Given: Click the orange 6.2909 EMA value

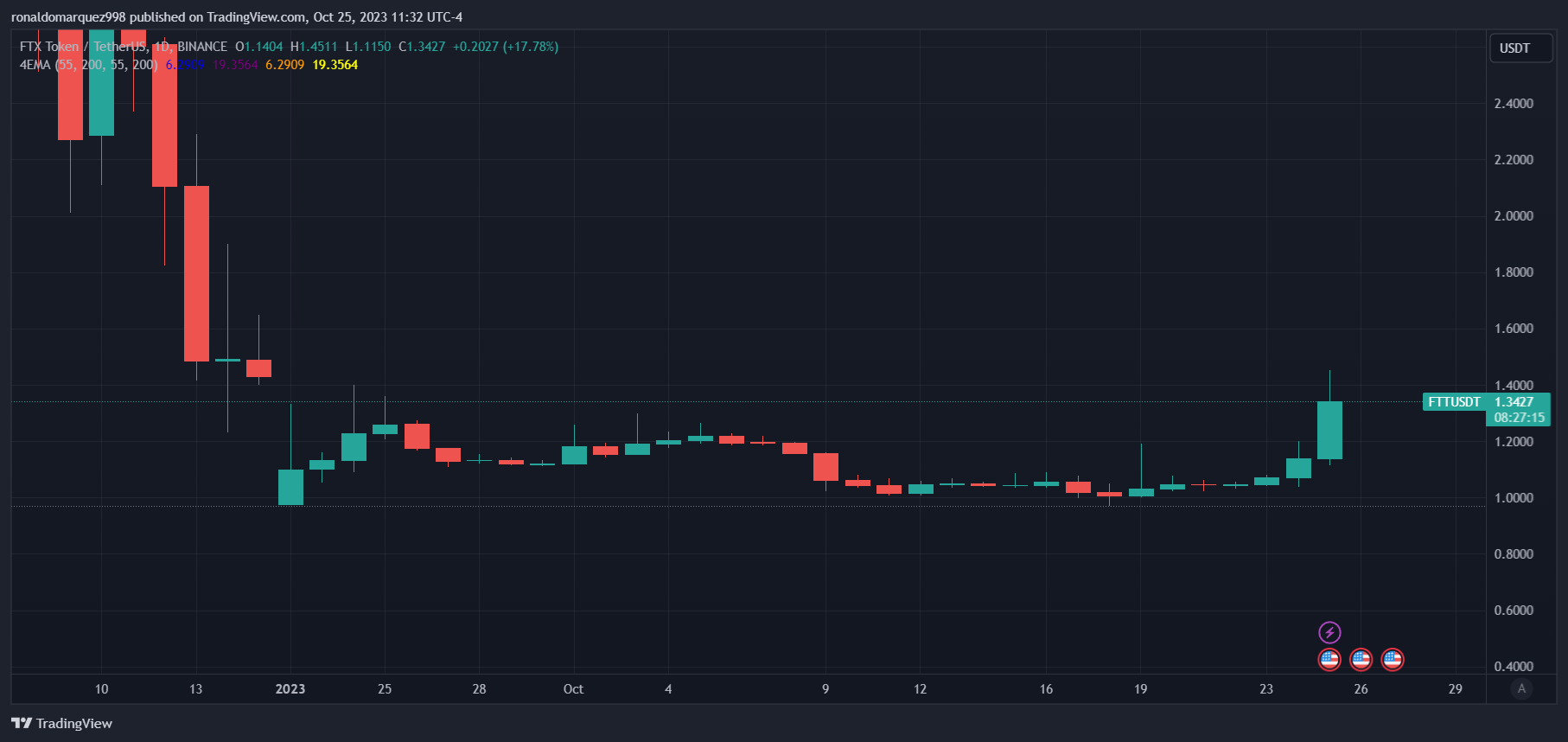Looking at the screenshot, I should 284,65.
